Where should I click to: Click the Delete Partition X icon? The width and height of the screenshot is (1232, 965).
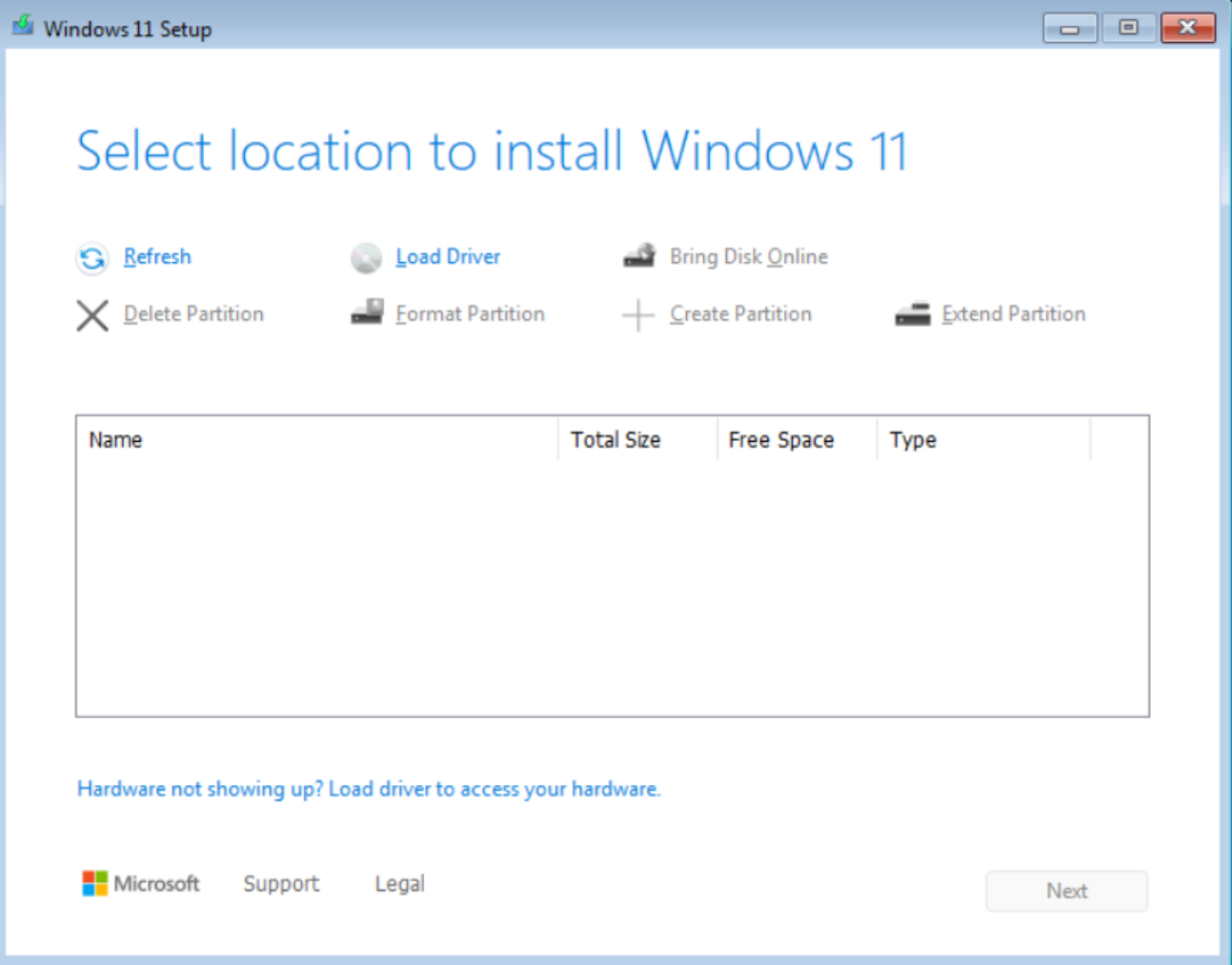point(92,315)
